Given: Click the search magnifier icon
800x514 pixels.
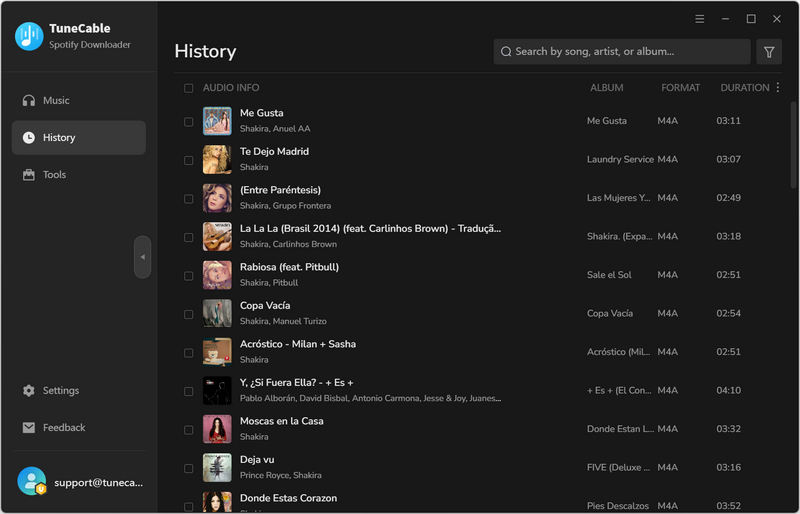Looking at the screenshot, I should coord(506,52).
